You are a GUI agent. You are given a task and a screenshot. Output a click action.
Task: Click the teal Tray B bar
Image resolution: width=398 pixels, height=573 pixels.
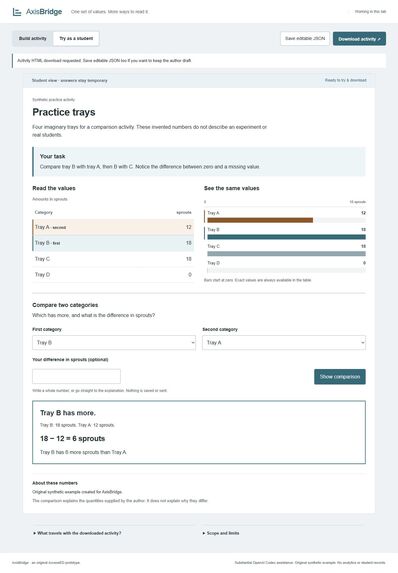tap(287, 237)
